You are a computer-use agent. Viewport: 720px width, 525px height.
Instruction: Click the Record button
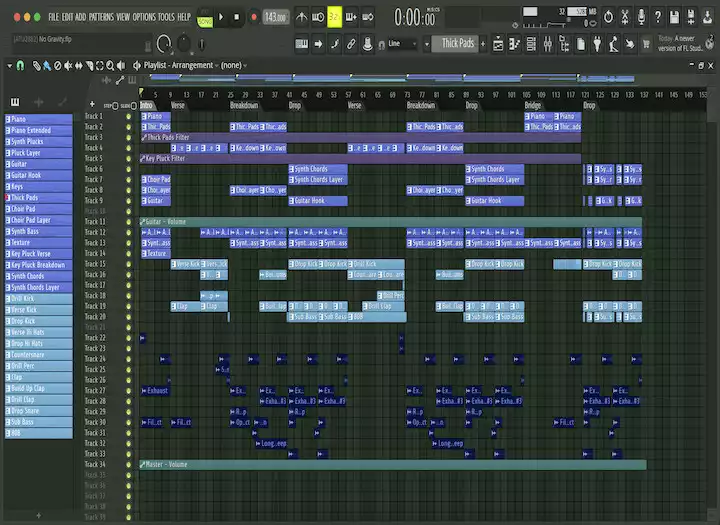[254, 17]
